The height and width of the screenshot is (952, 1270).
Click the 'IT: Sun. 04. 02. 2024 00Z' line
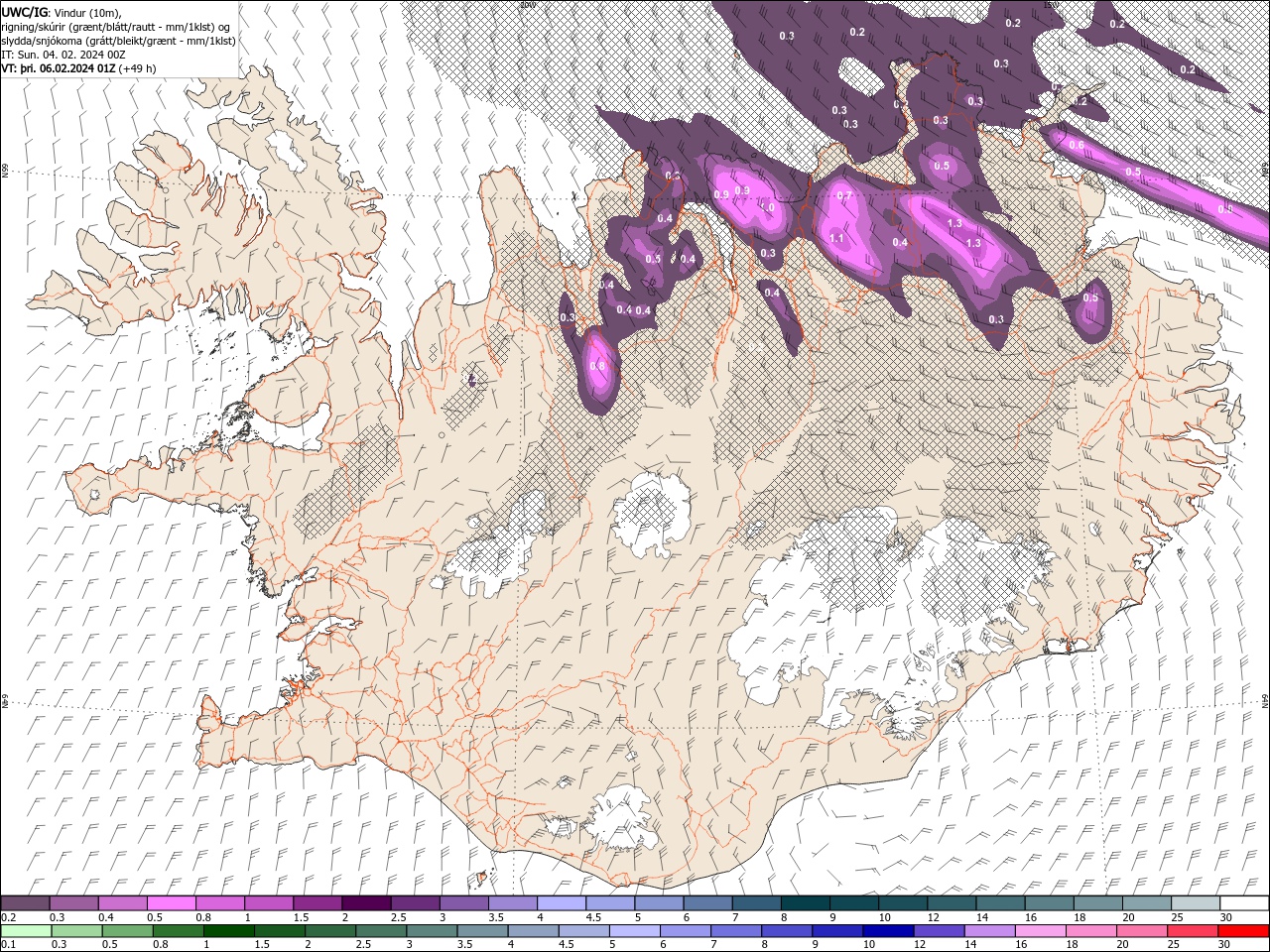point(63,55)
